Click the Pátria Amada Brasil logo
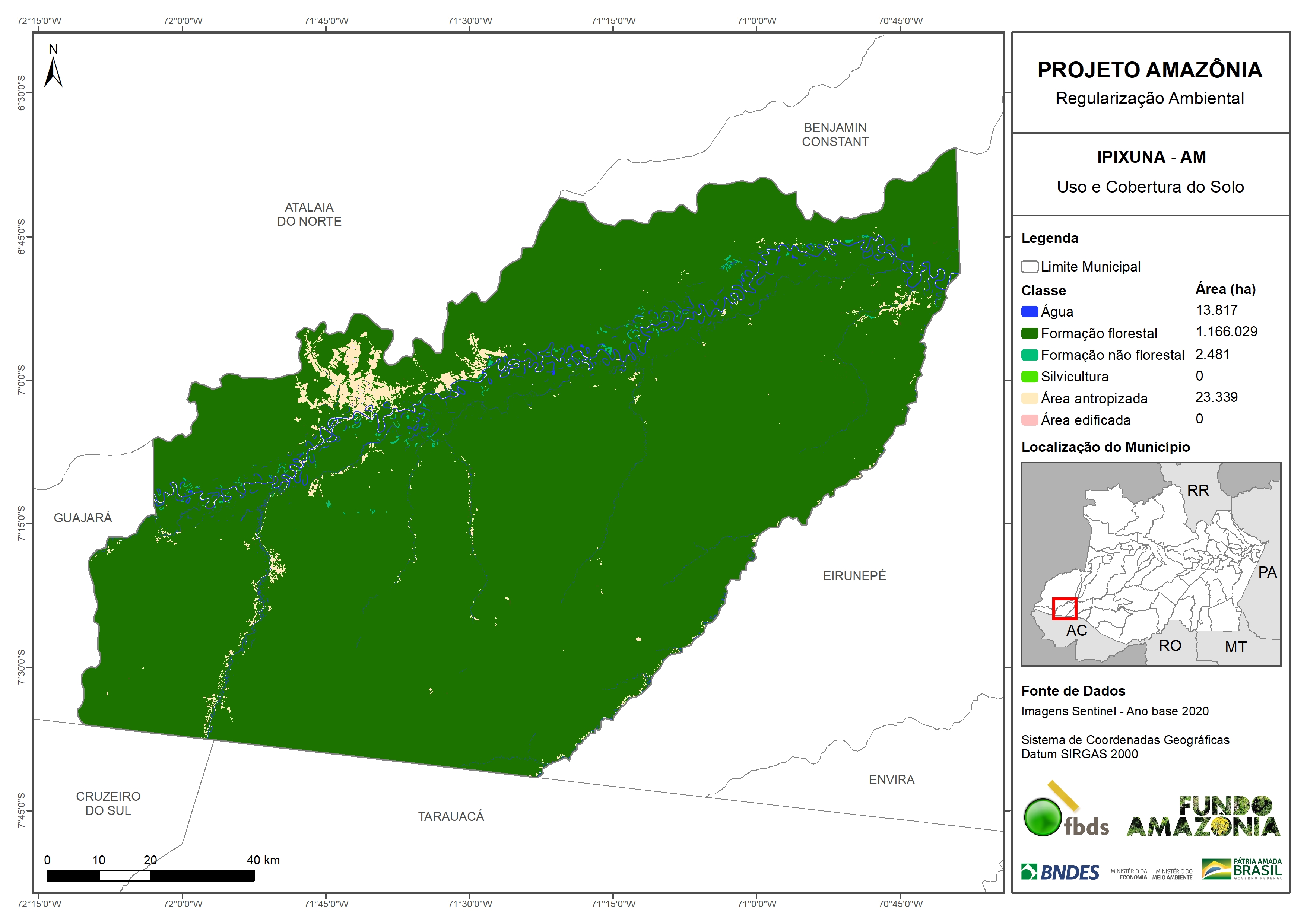 (x=1242, y=869)
